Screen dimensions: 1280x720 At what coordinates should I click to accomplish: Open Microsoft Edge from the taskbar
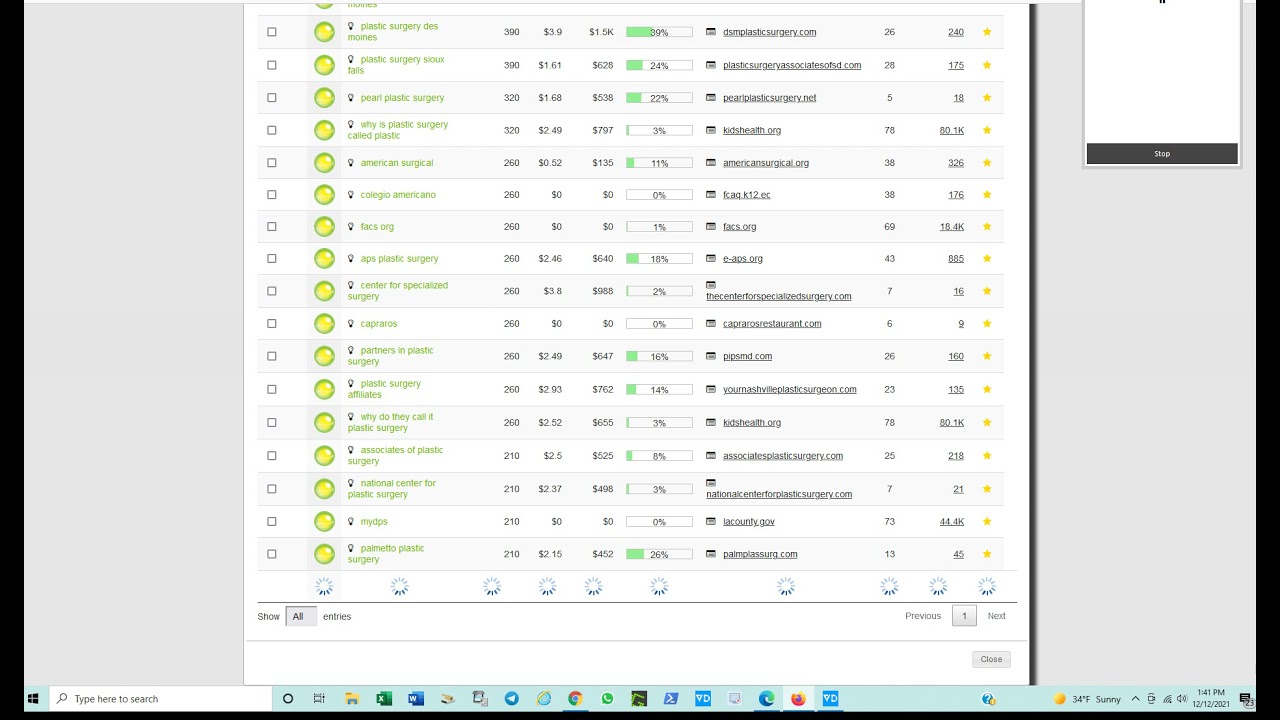[766, 699]
